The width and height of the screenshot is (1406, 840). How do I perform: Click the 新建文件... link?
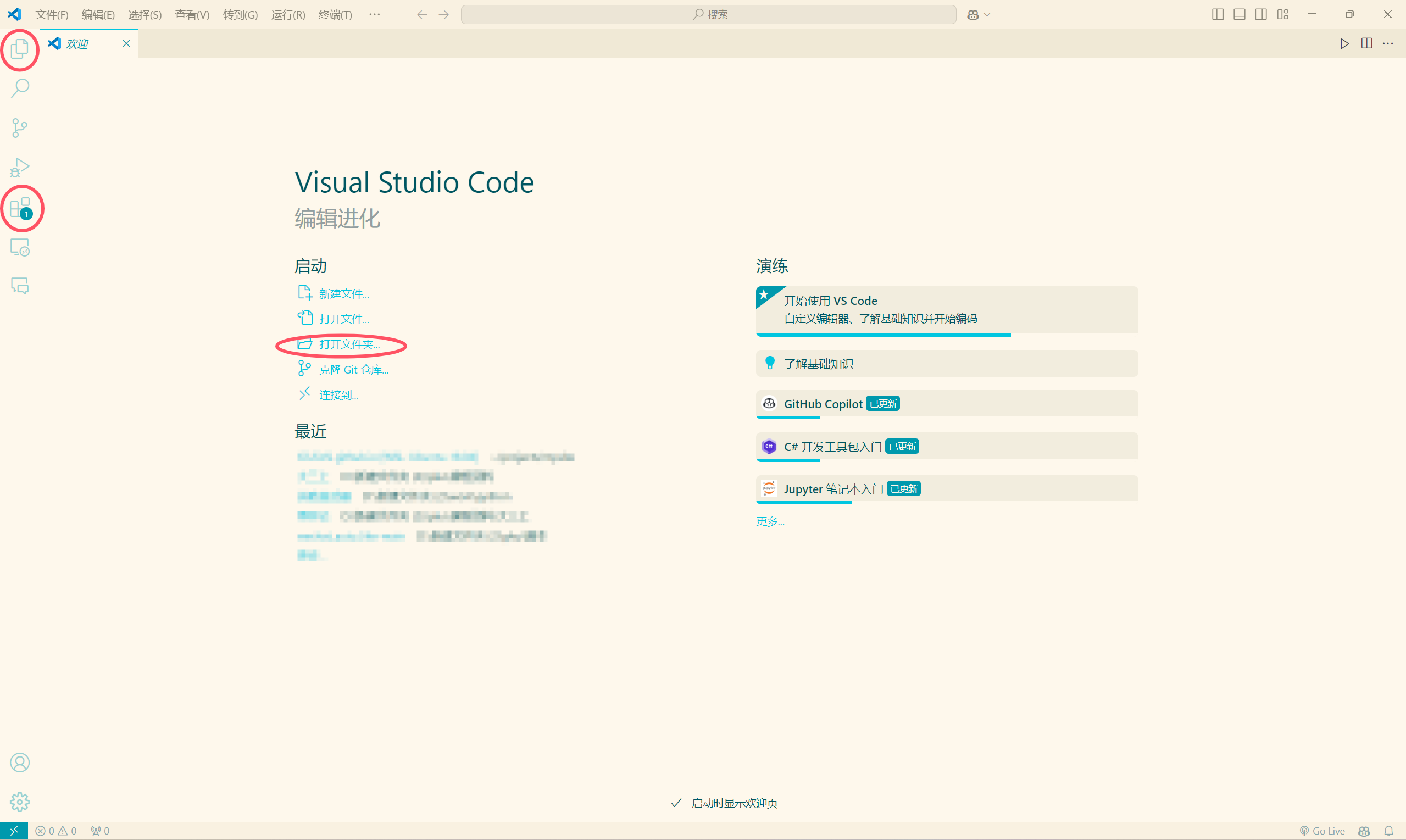pyautogui.click(x=344, y=294)
